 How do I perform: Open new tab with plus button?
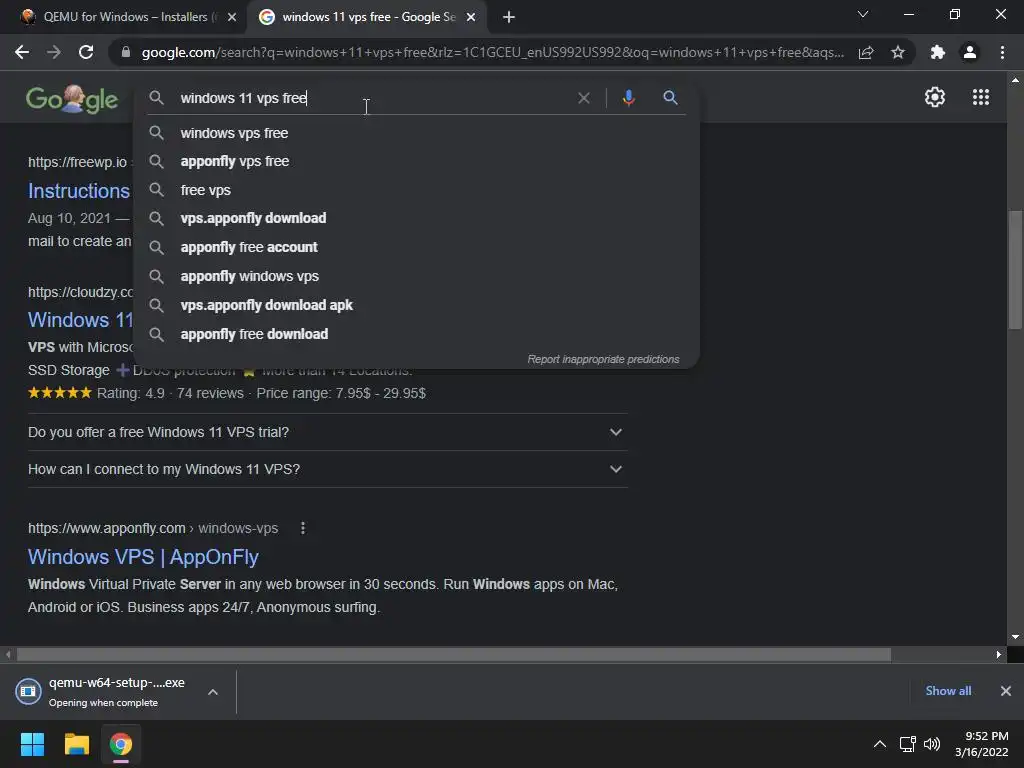pos(509,17)
